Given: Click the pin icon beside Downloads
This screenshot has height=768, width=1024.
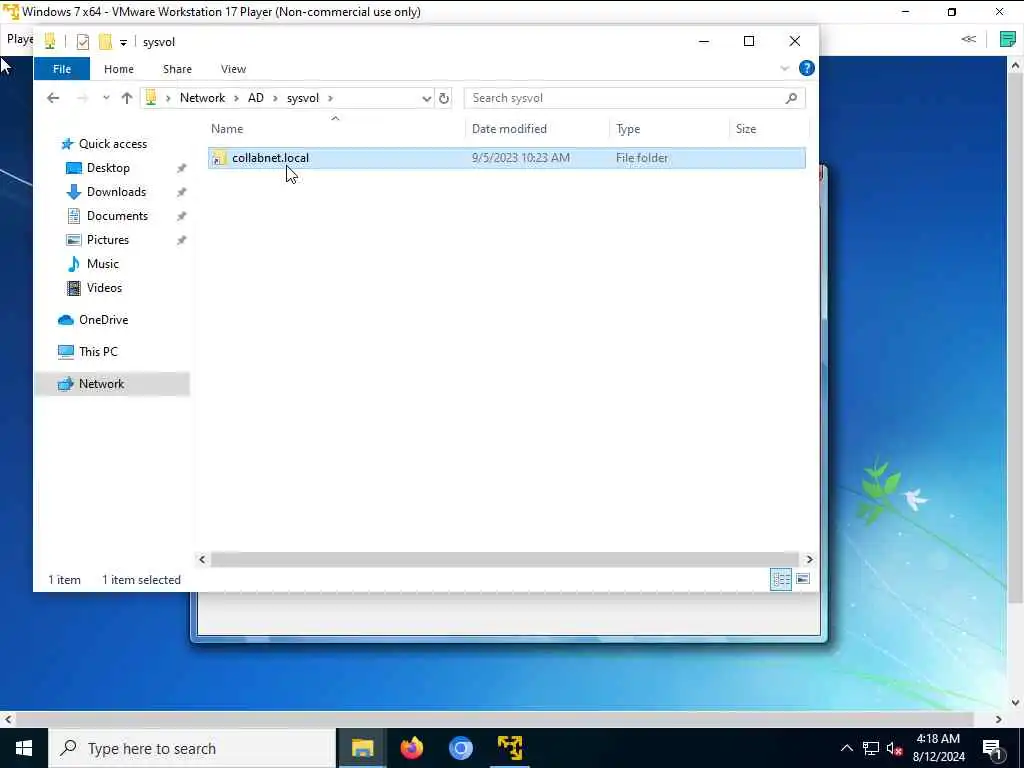Looking at the screenshot, I should tap(182, 192).
